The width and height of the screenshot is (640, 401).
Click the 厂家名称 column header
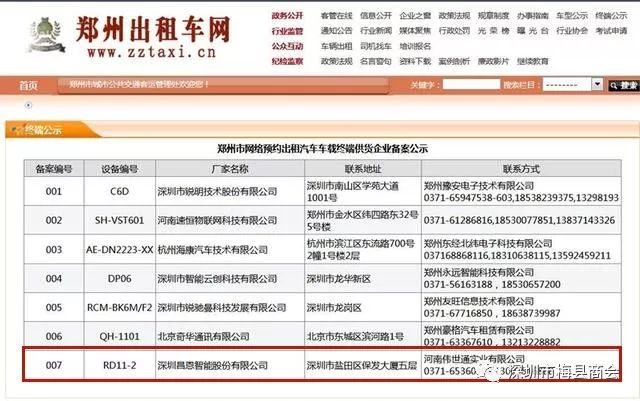tap(230, 169)
